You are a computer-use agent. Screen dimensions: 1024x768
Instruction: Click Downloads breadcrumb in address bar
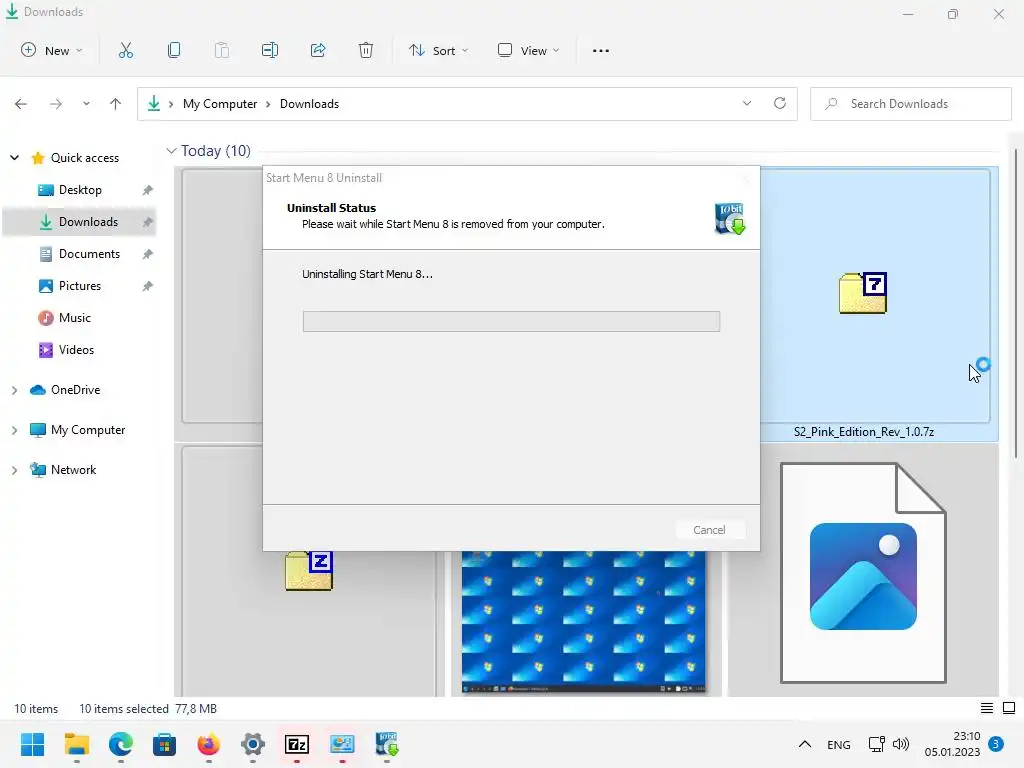click(x=310, y=104)
